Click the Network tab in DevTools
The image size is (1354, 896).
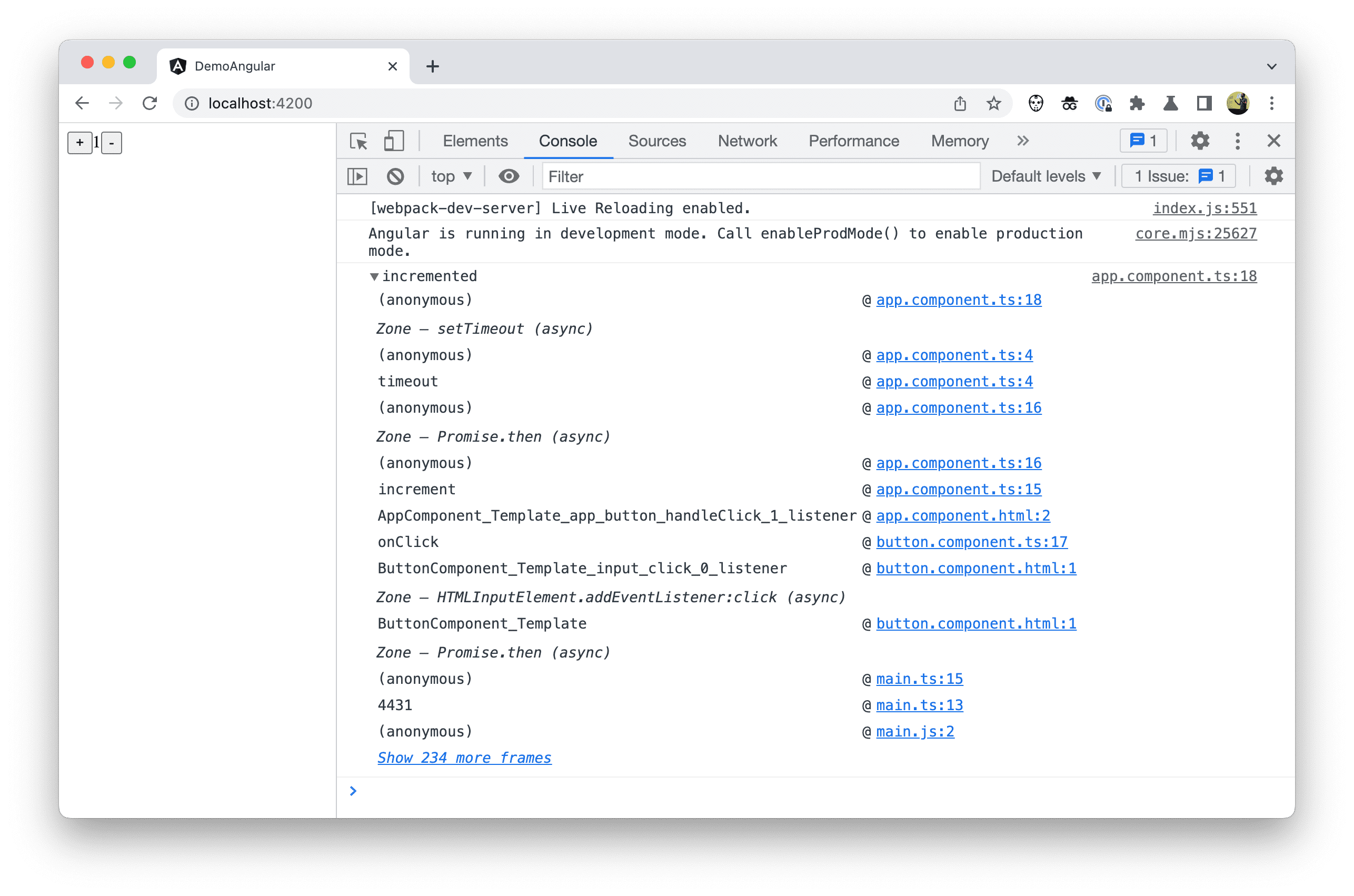(748, 140)
